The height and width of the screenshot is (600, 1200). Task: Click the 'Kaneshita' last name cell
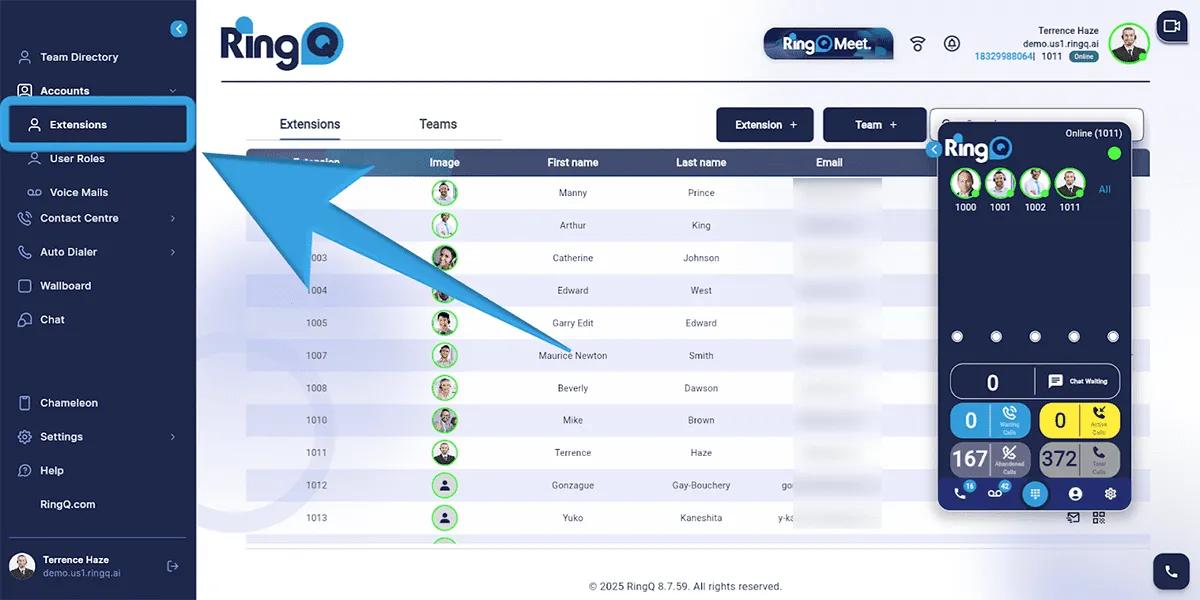(701, 518)
